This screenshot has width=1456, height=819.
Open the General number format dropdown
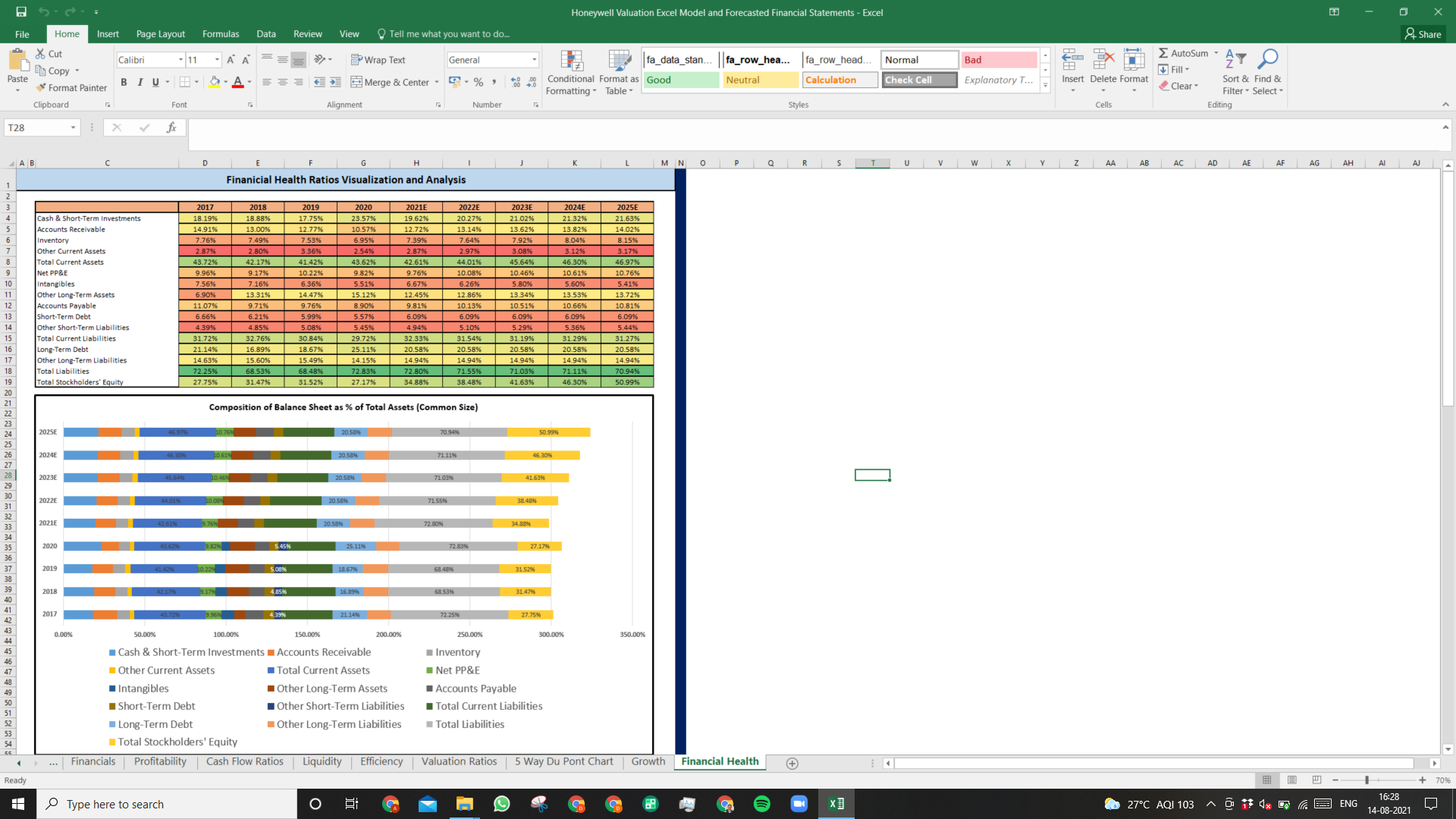pyautogui.click(x=534, y=60)
